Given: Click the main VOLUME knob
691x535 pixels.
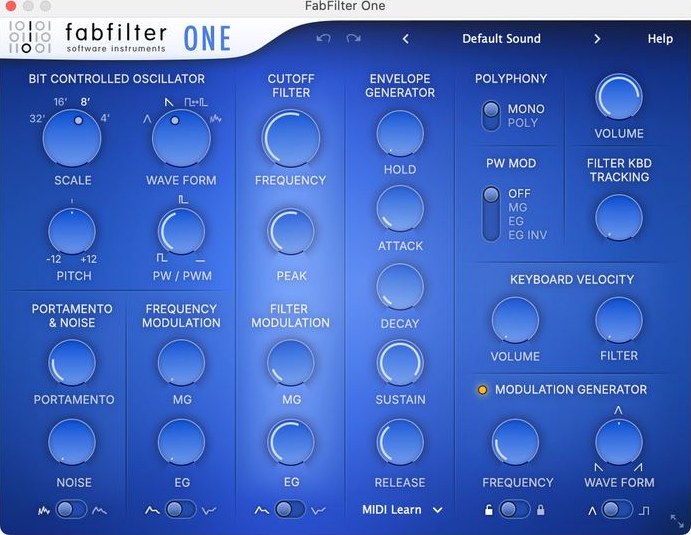Looking at the screenshot, I should [x=619, y=97].
